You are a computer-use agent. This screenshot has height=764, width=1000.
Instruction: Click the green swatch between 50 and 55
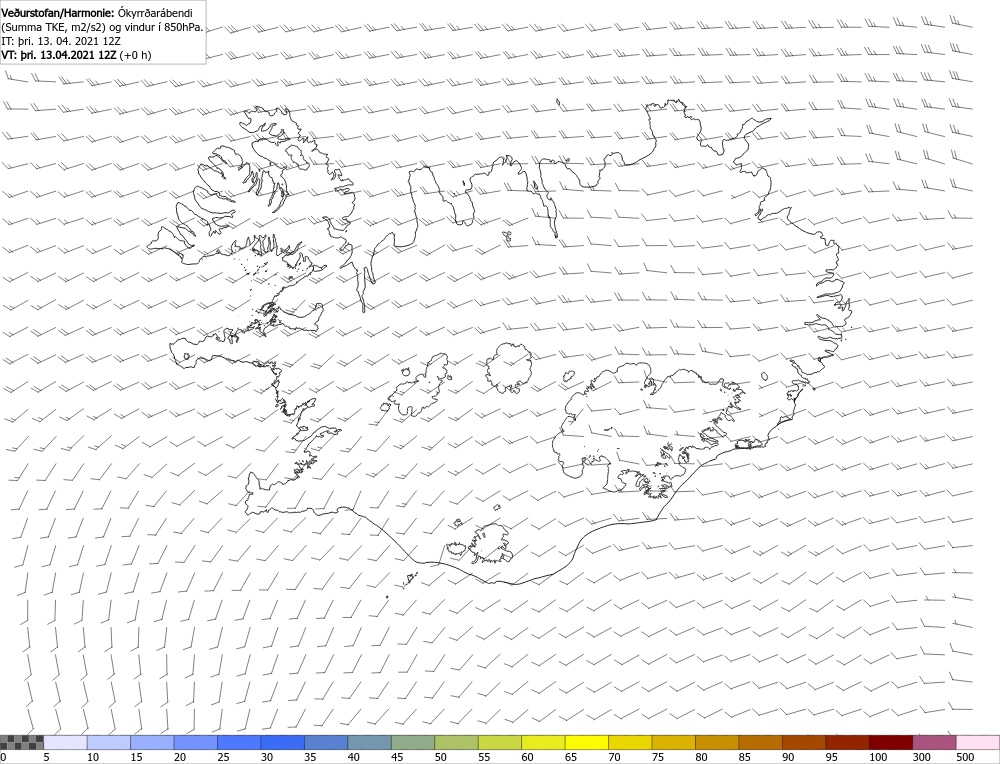click(456, 742)
